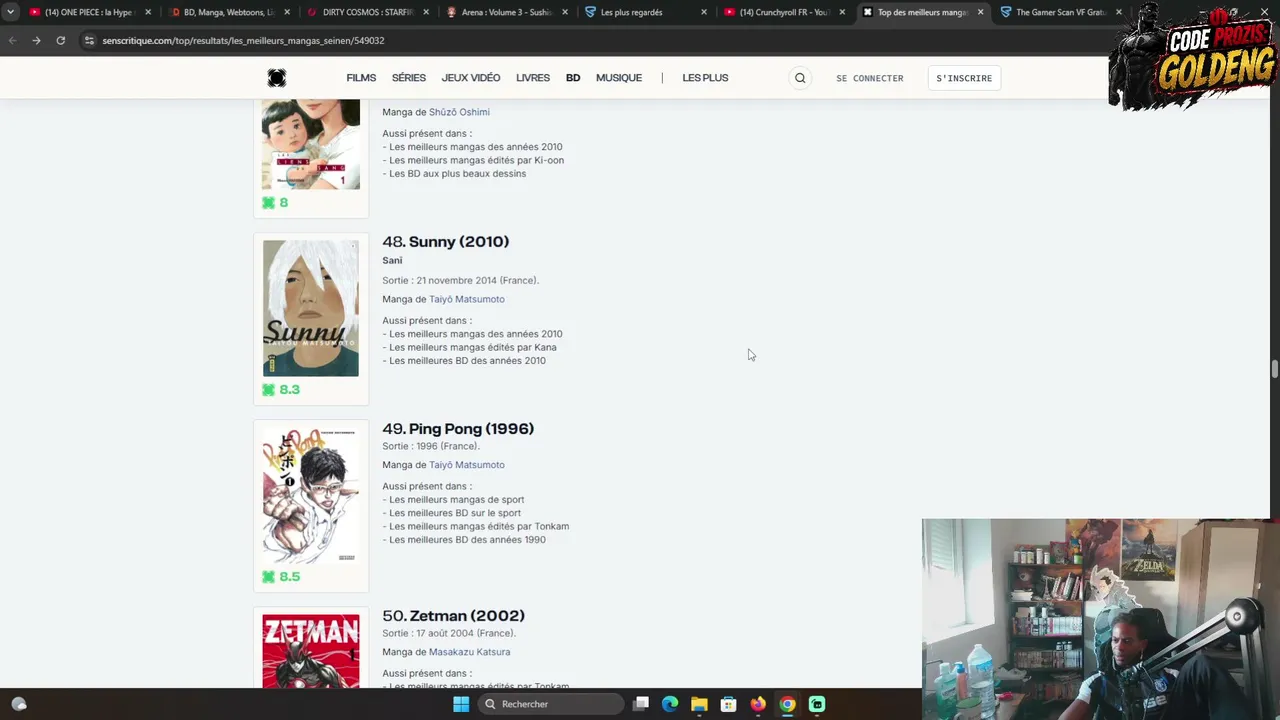
Task: Switch to Google Chrome in the taskbar
Action: (788, 704)
